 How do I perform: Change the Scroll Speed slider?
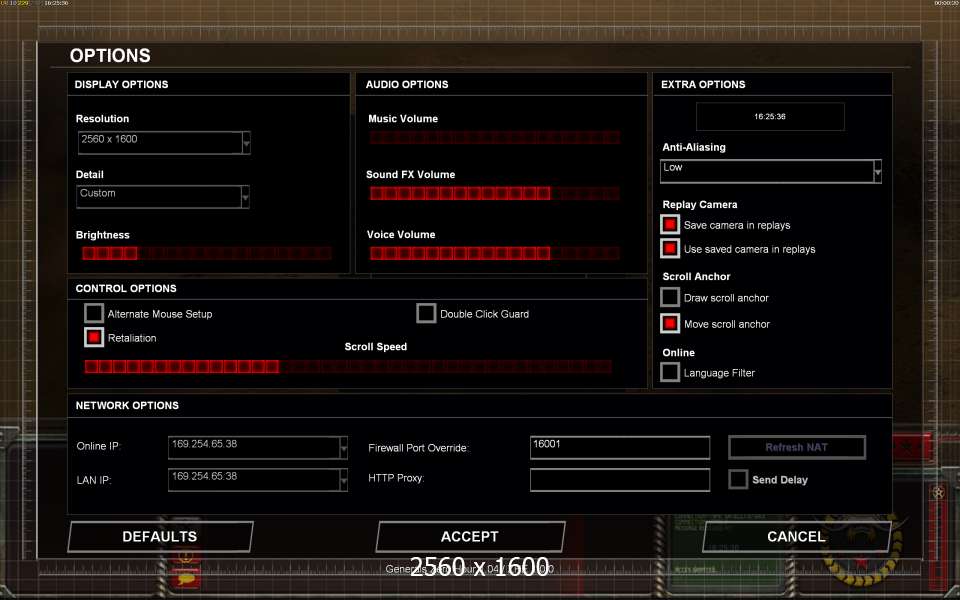click(x=348, y=367)
